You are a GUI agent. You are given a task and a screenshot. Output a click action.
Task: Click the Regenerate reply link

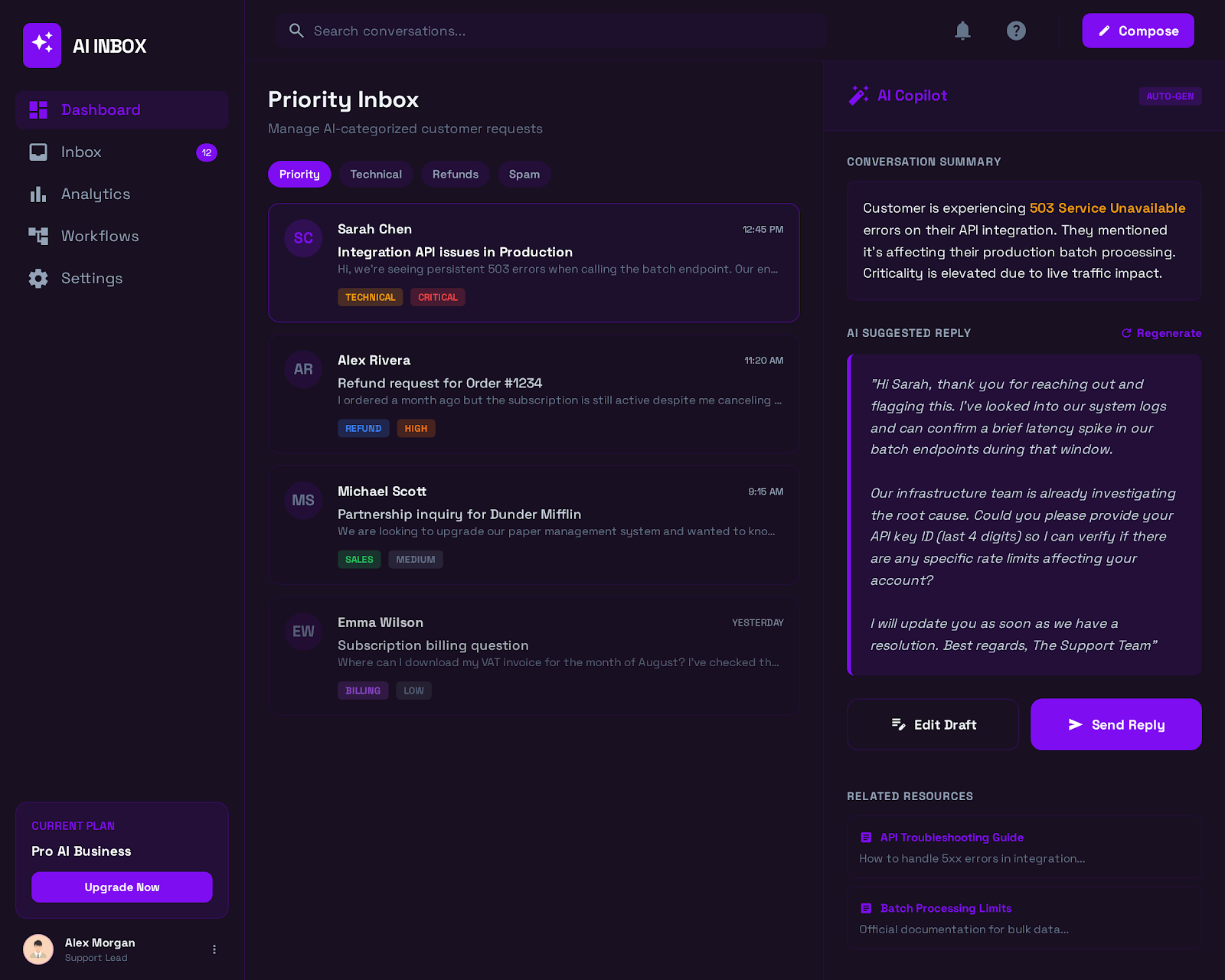1161,333
